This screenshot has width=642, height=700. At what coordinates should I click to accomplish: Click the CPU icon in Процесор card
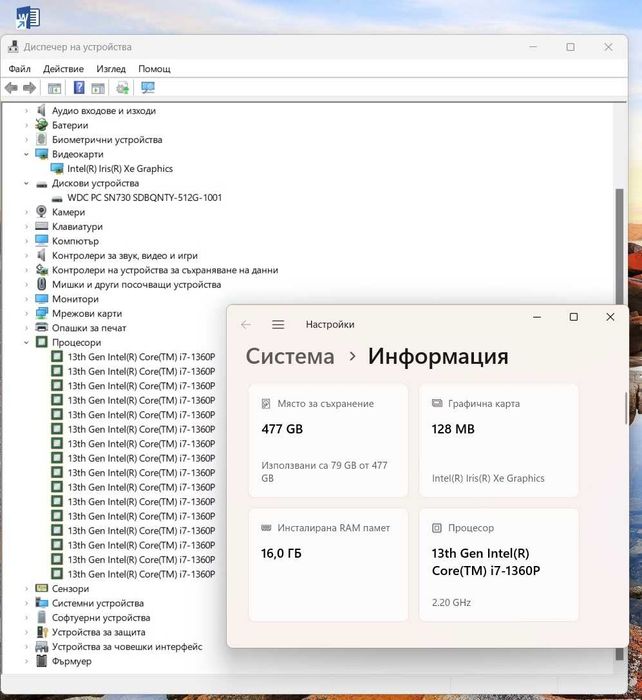tap(437, 528)
